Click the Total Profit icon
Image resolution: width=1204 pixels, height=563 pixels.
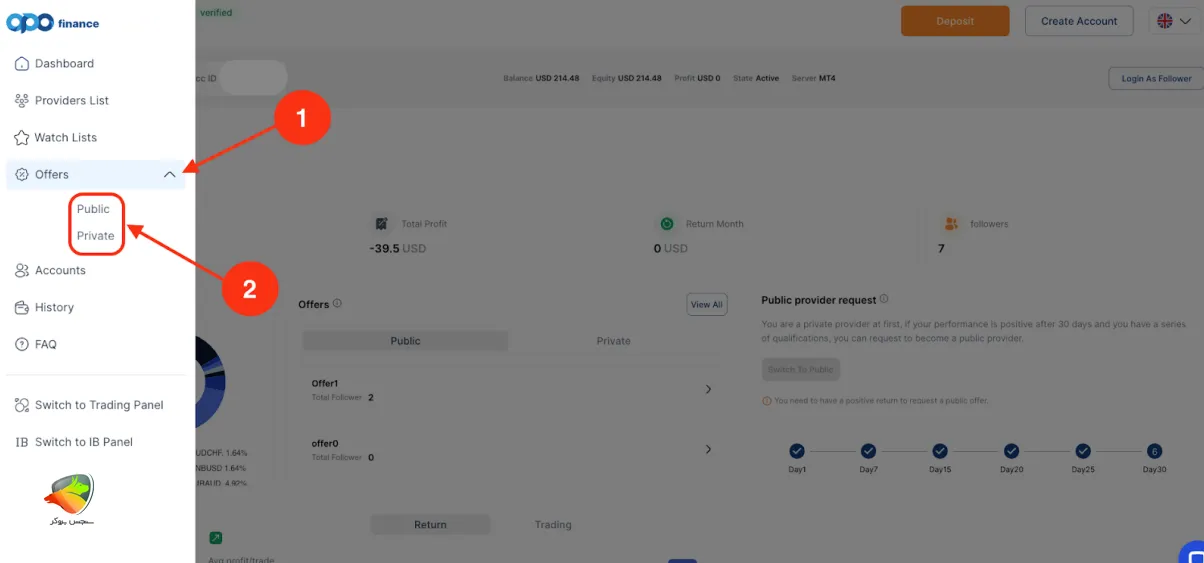point(381,224)
